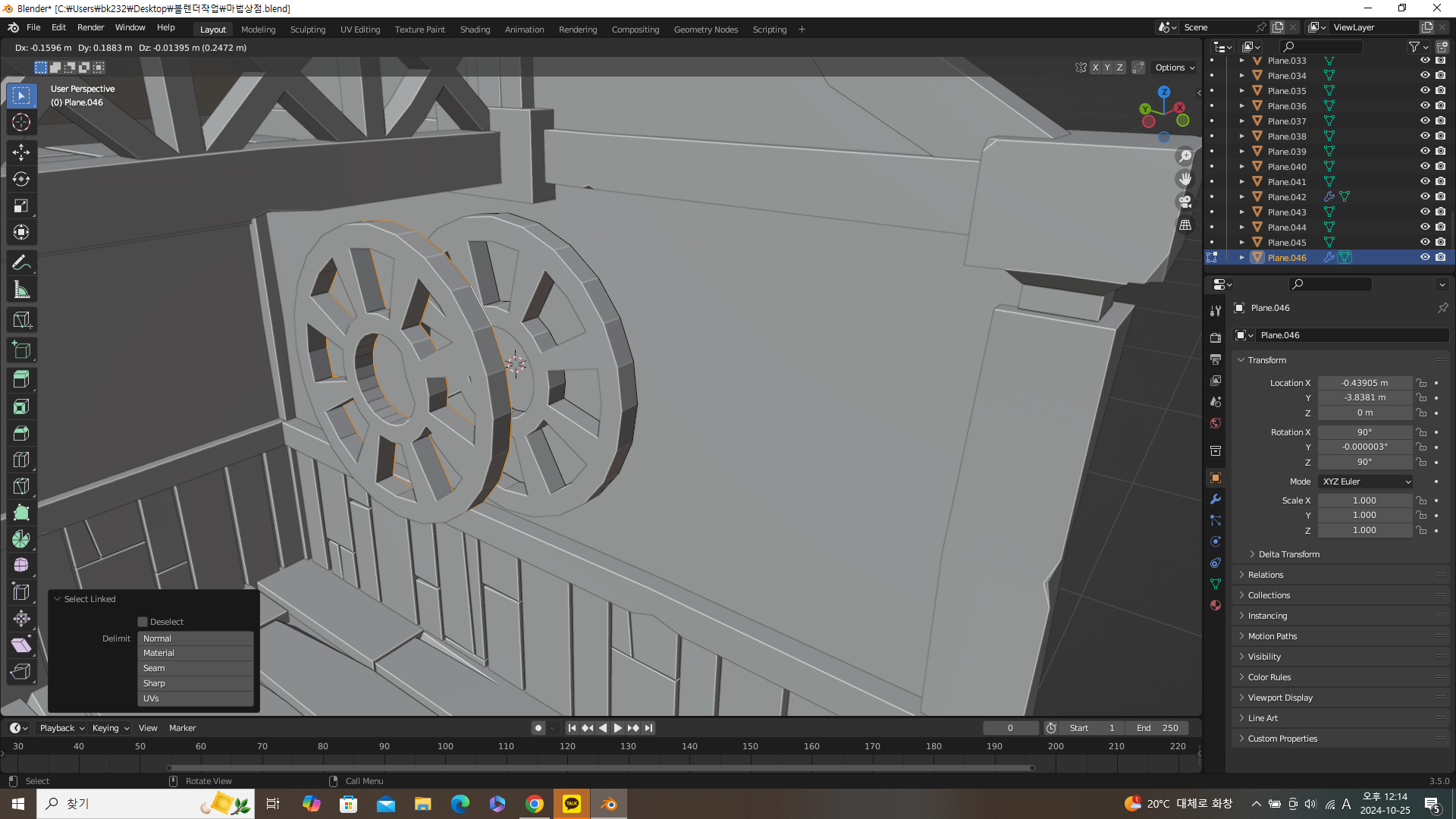
Task: Toggle camera view icon in viewport
Action: pyautogui.click(x=1185, y=202)
